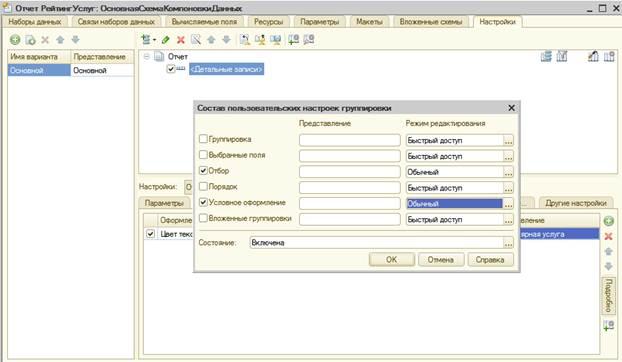Select Основной in Имя варианта column
The image size is (622, 362).
coord(39,71)
